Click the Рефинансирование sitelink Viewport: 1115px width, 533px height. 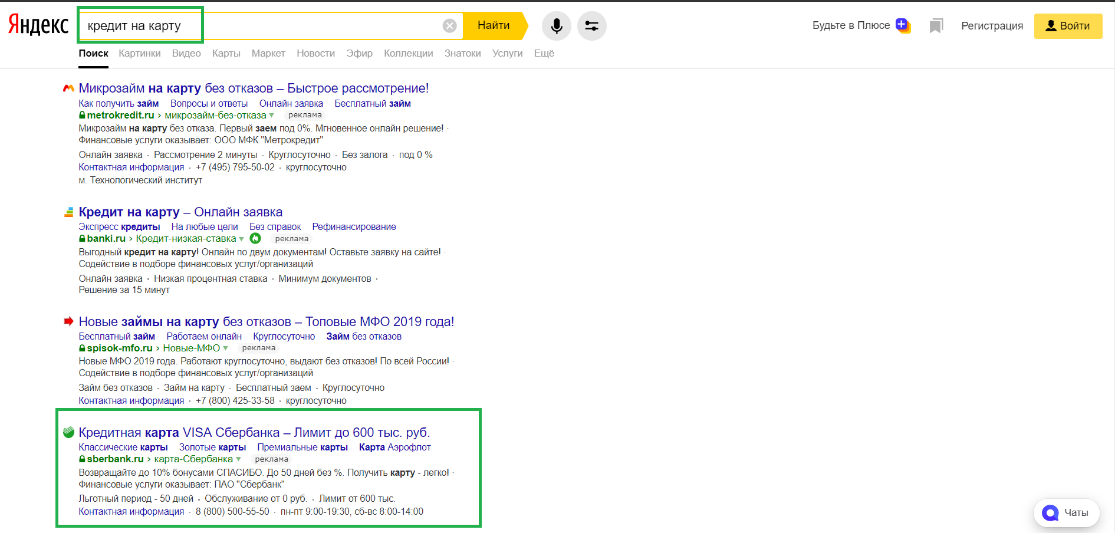(x=354, y=227)
